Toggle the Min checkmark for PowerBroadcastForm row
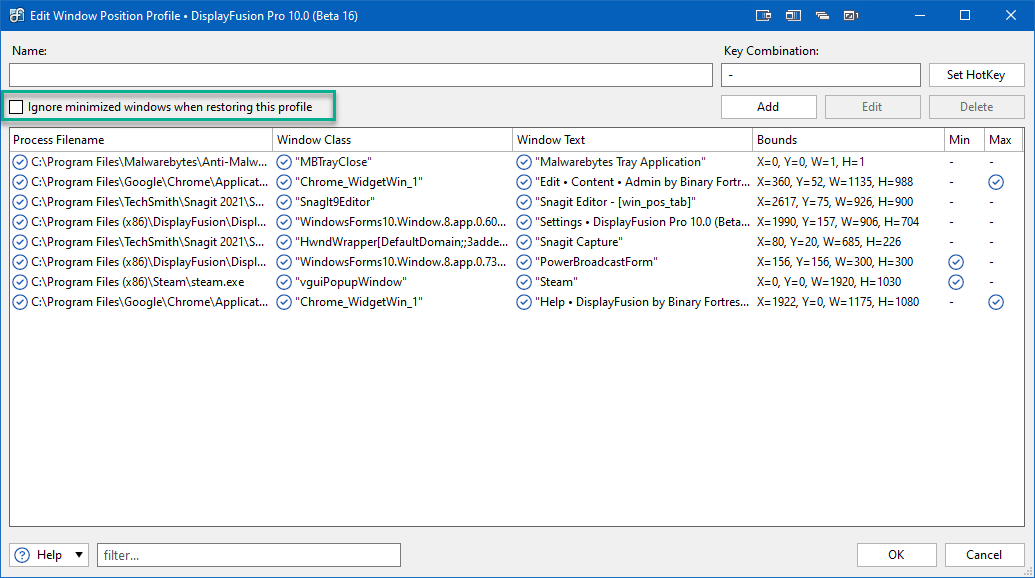This screenshot has width=1035, height=578. coord(955,262)
